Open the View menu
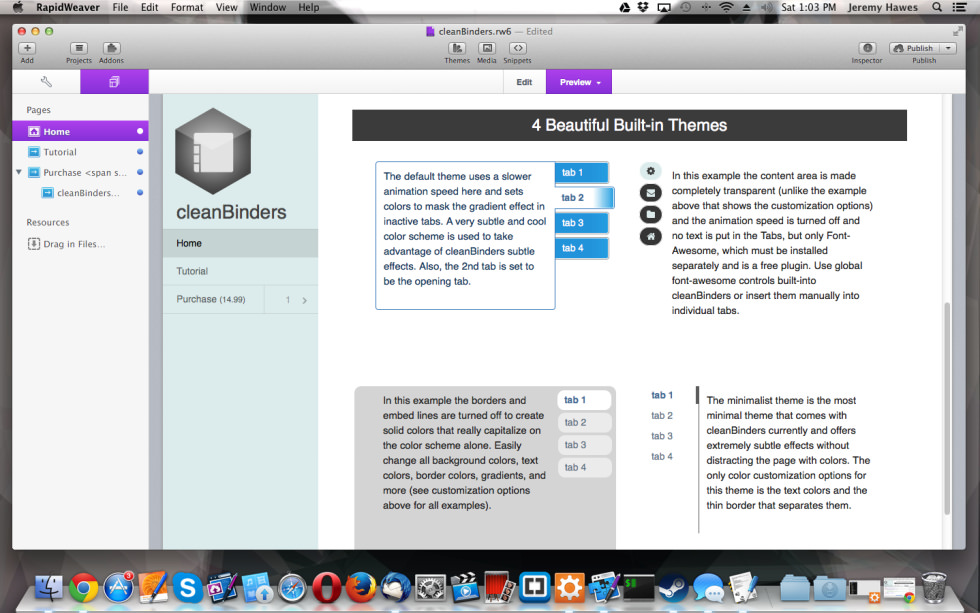Screen dimensions: 980x613 click(226, 7)
